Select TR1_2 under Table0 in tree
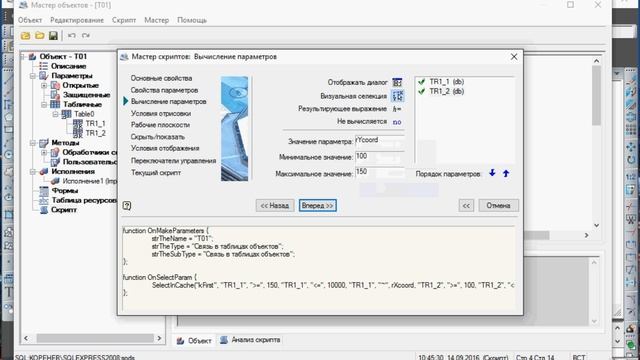 tap(96, 133)
